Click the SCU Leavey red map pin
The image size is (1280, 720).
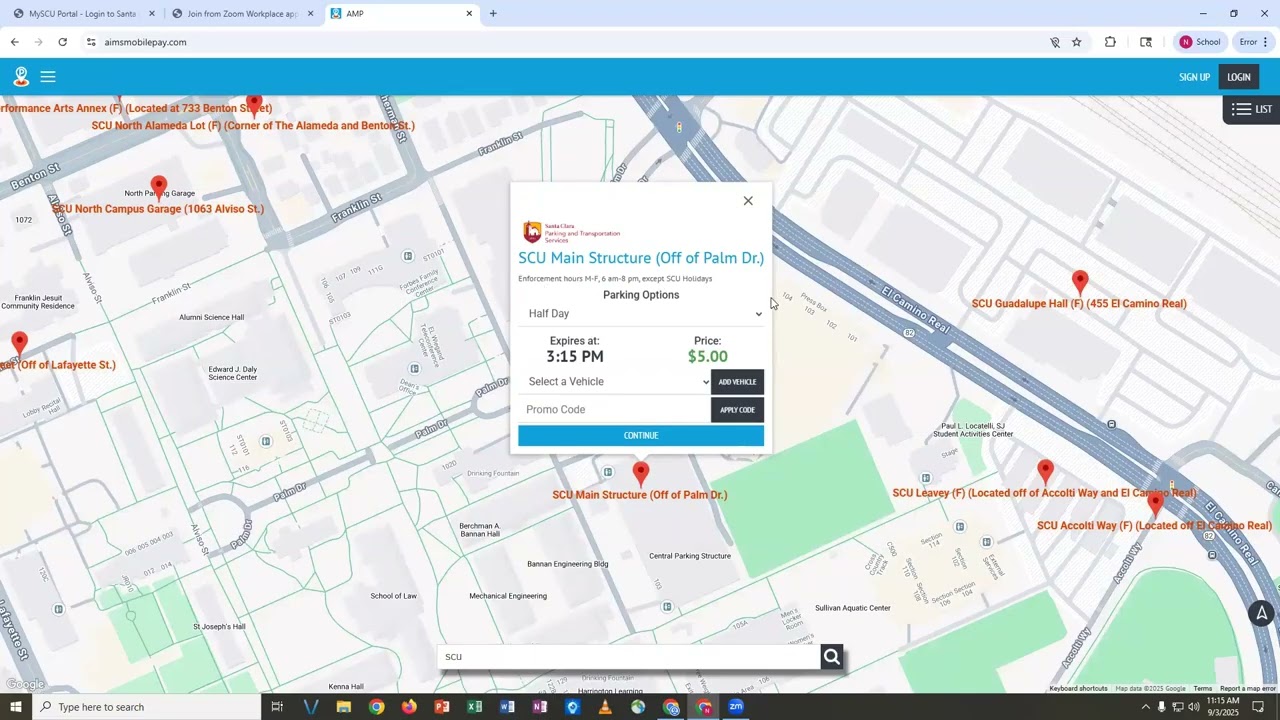pos(1045,472)
